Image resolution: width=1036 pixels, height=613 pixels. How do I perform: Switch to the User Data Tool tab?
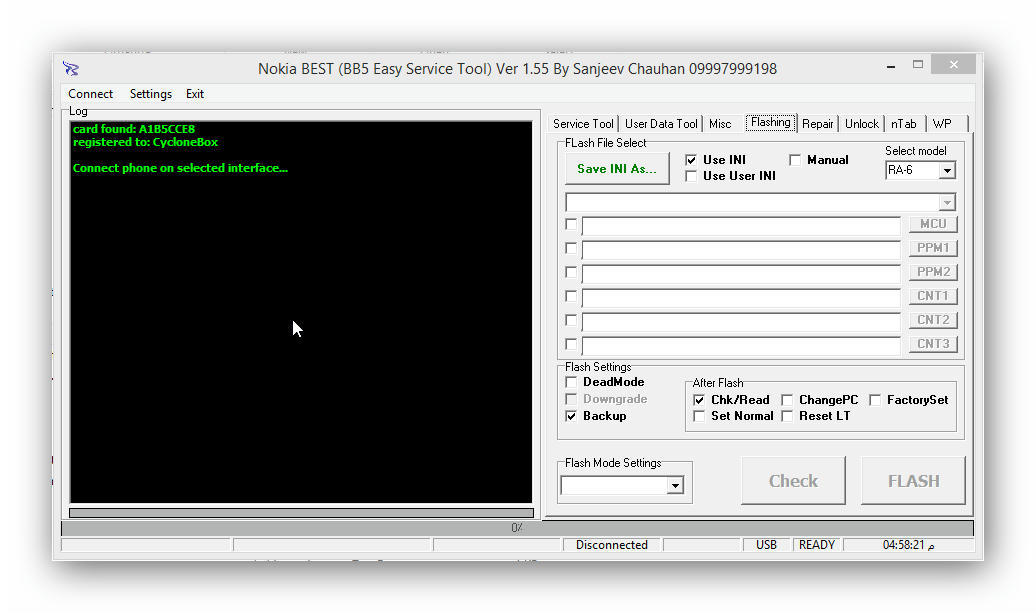661,124
